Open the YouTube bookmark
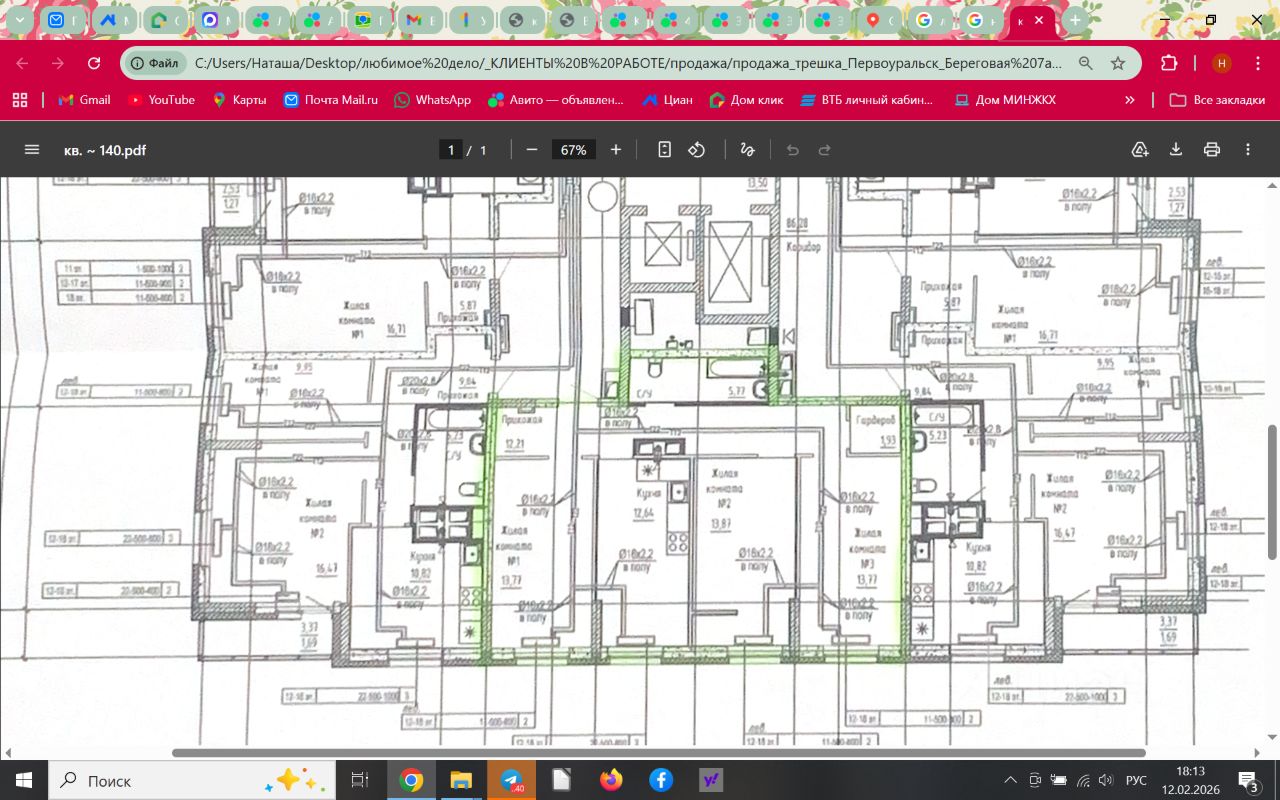The height and width of the screenshot is (800, 1280). [x=161, y=100]
